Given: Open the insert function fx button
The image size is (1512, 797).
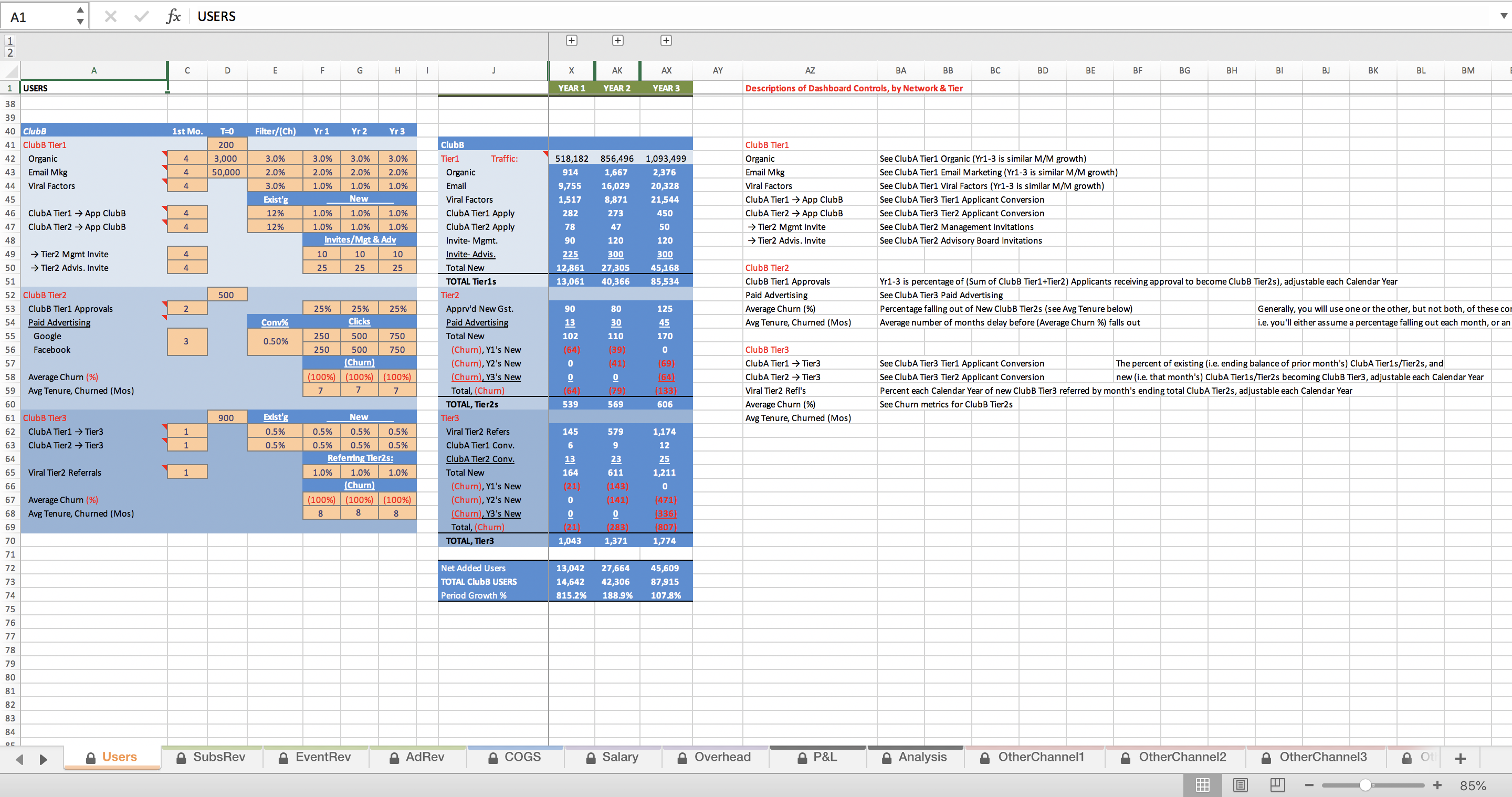Looking at the screenshot, I should [173, 16].
